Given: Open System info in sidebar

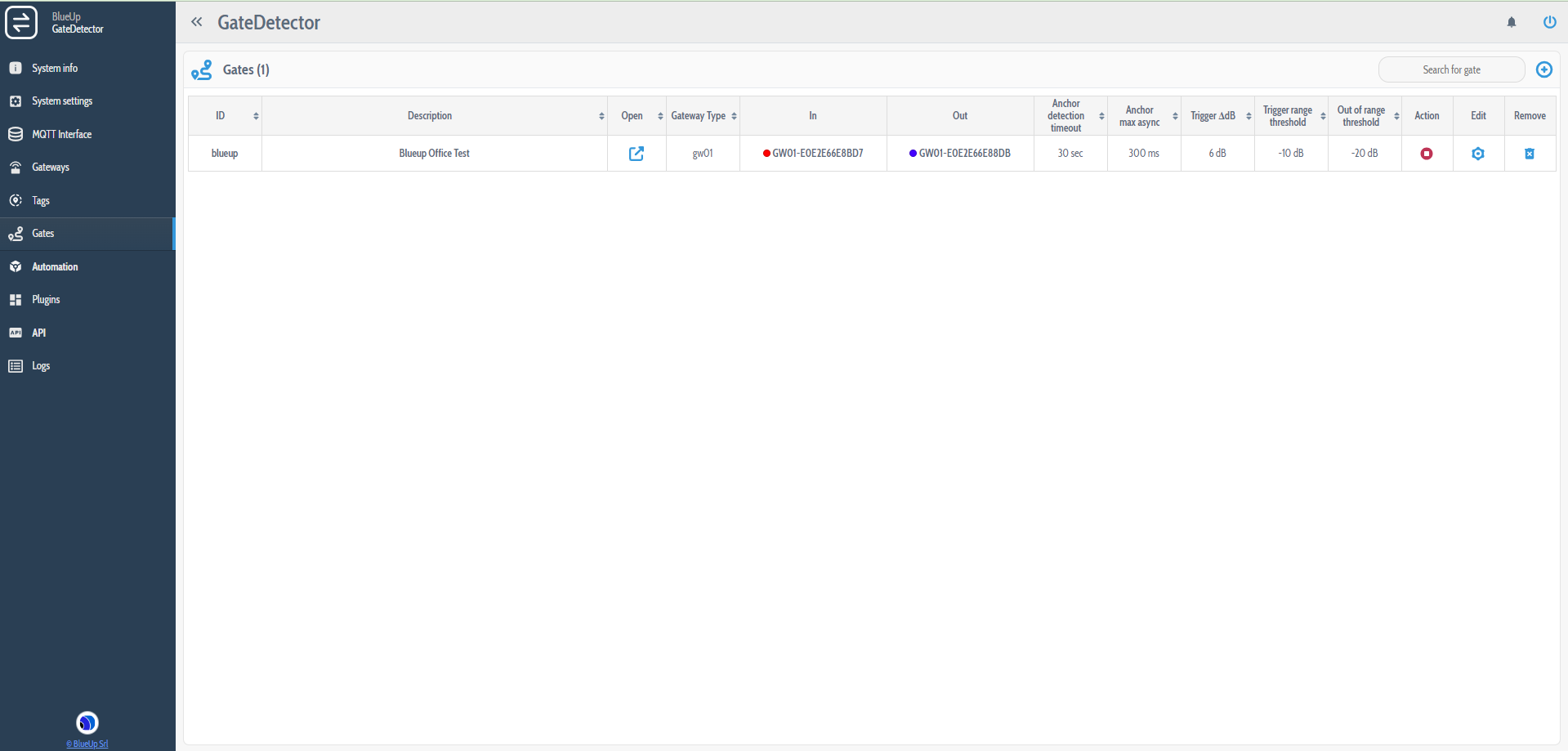Looking at the screenshot, I should tap(55, 68).
